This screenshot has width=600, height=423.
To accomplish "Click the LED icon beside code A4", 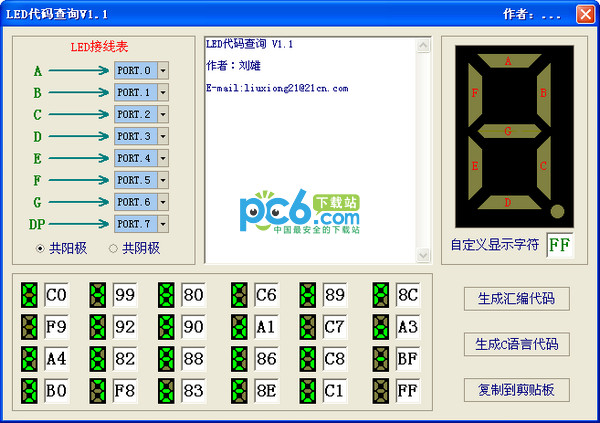I will pyautogui.click(x=29, y=359).
